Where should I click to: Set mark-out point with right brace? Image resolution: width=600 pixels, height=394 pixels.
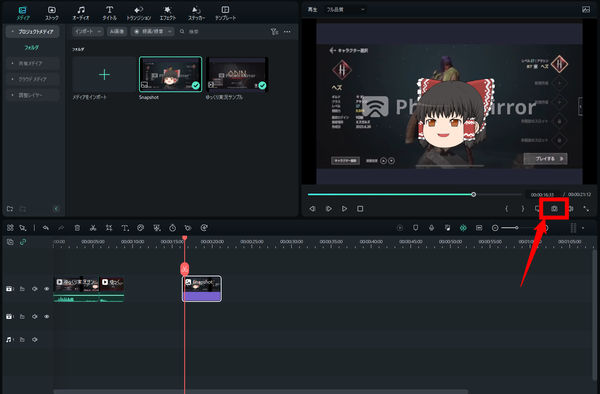pos(523,208)
